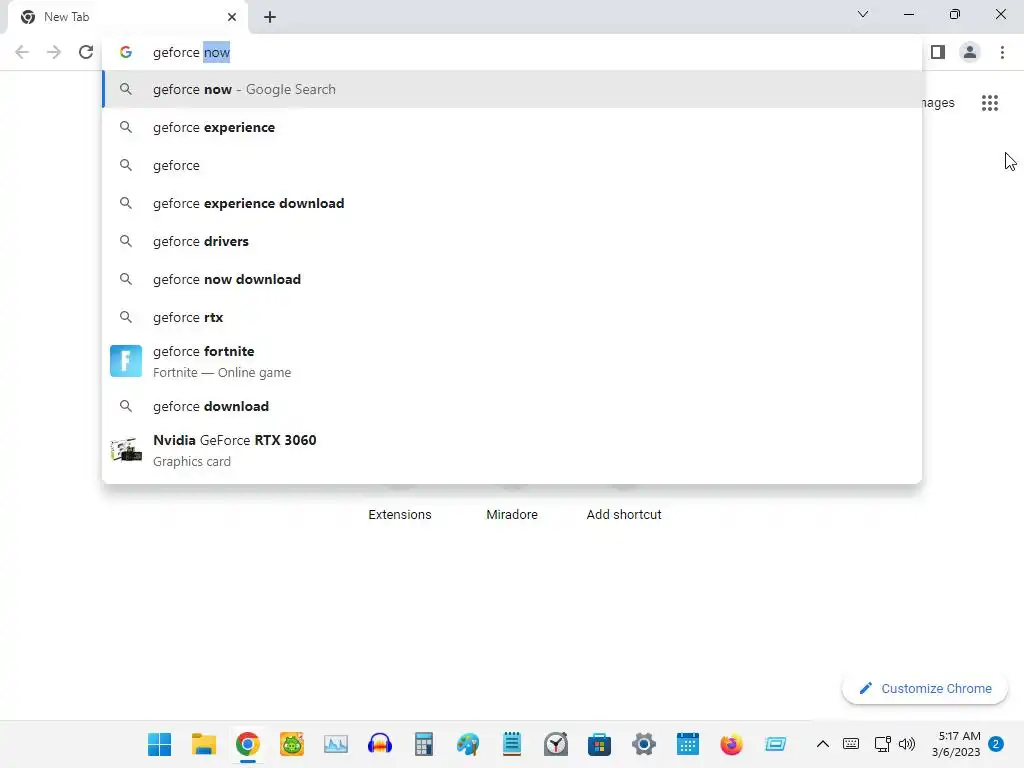Open the Calculator taskbar icon
This screenshot has height=768, width=1024.
pos(424,744)
